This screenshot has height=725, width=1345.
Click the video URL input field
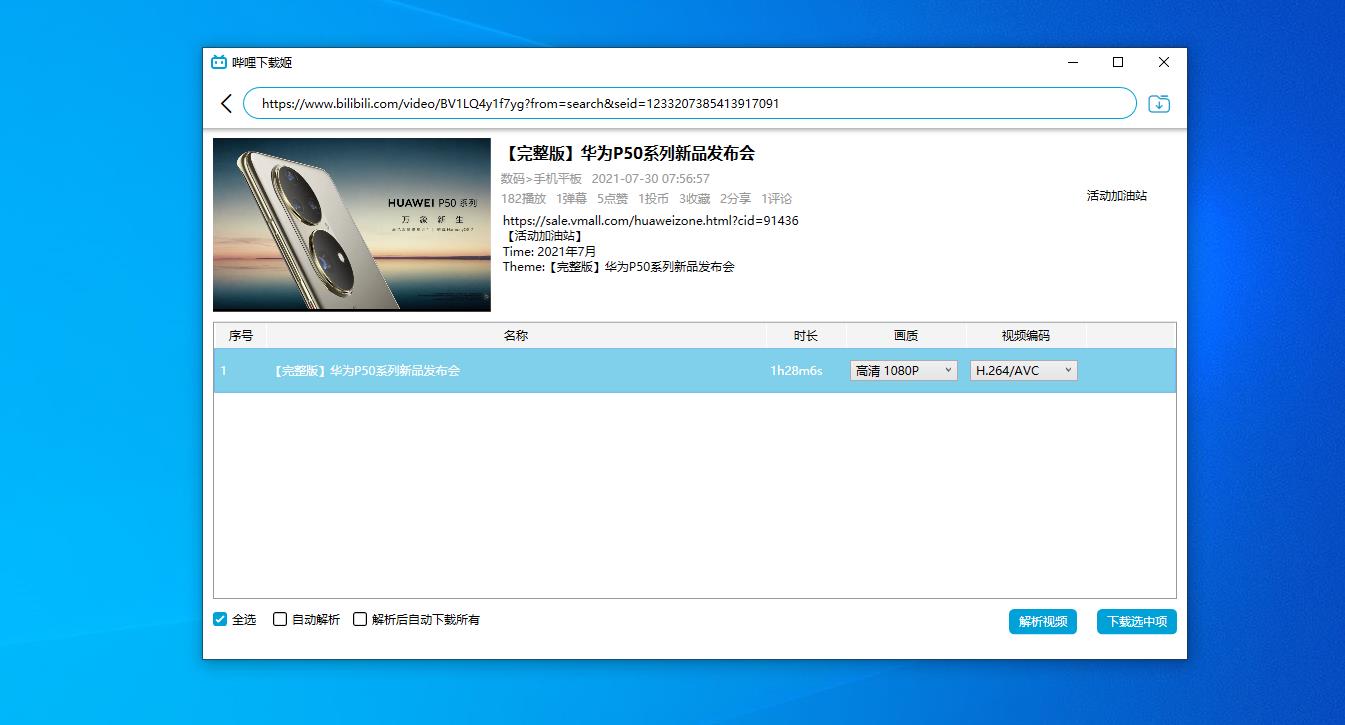point(690,103)
